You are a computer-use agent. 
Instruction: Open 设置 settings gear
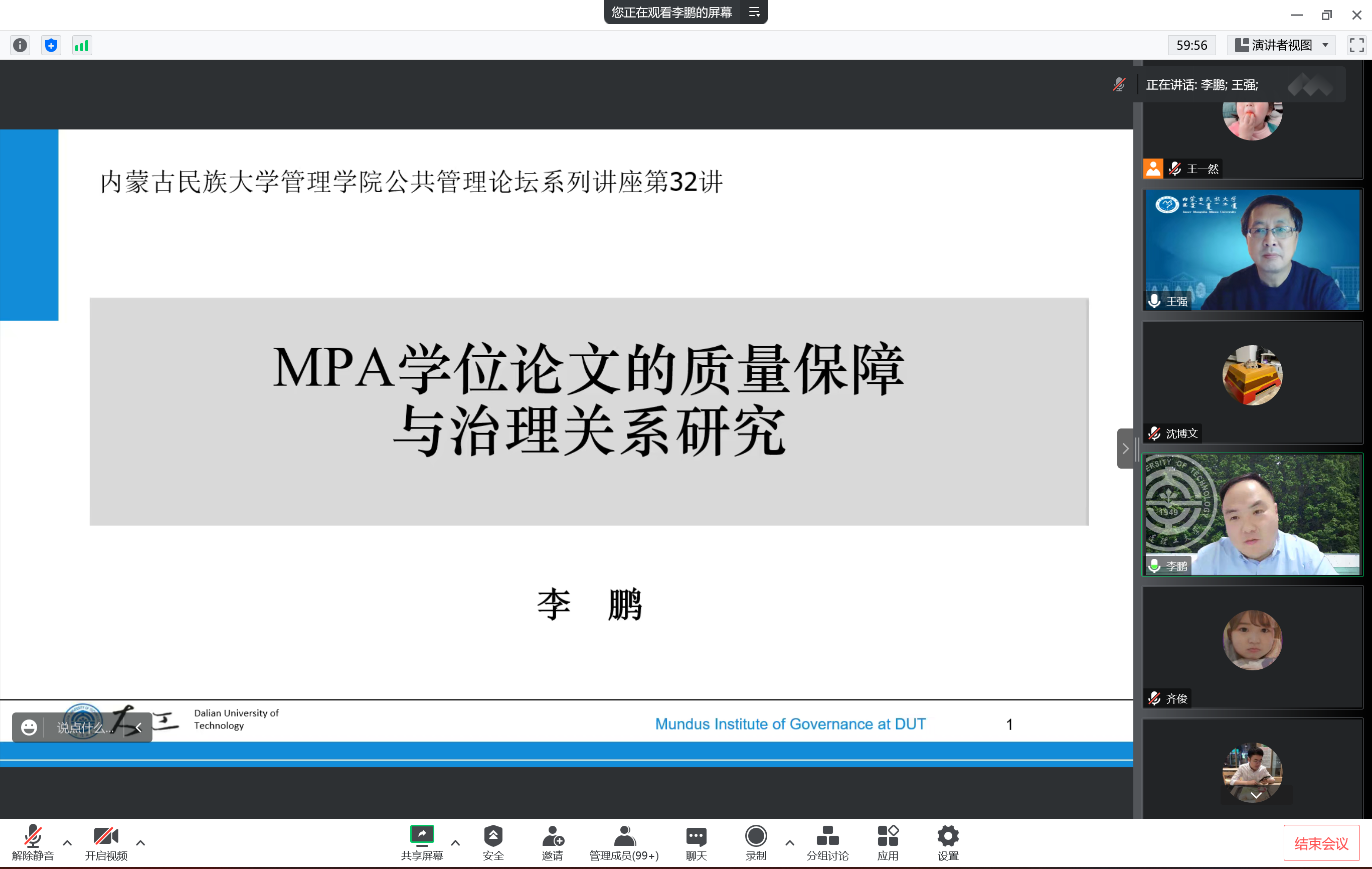[x=948, y=836]
